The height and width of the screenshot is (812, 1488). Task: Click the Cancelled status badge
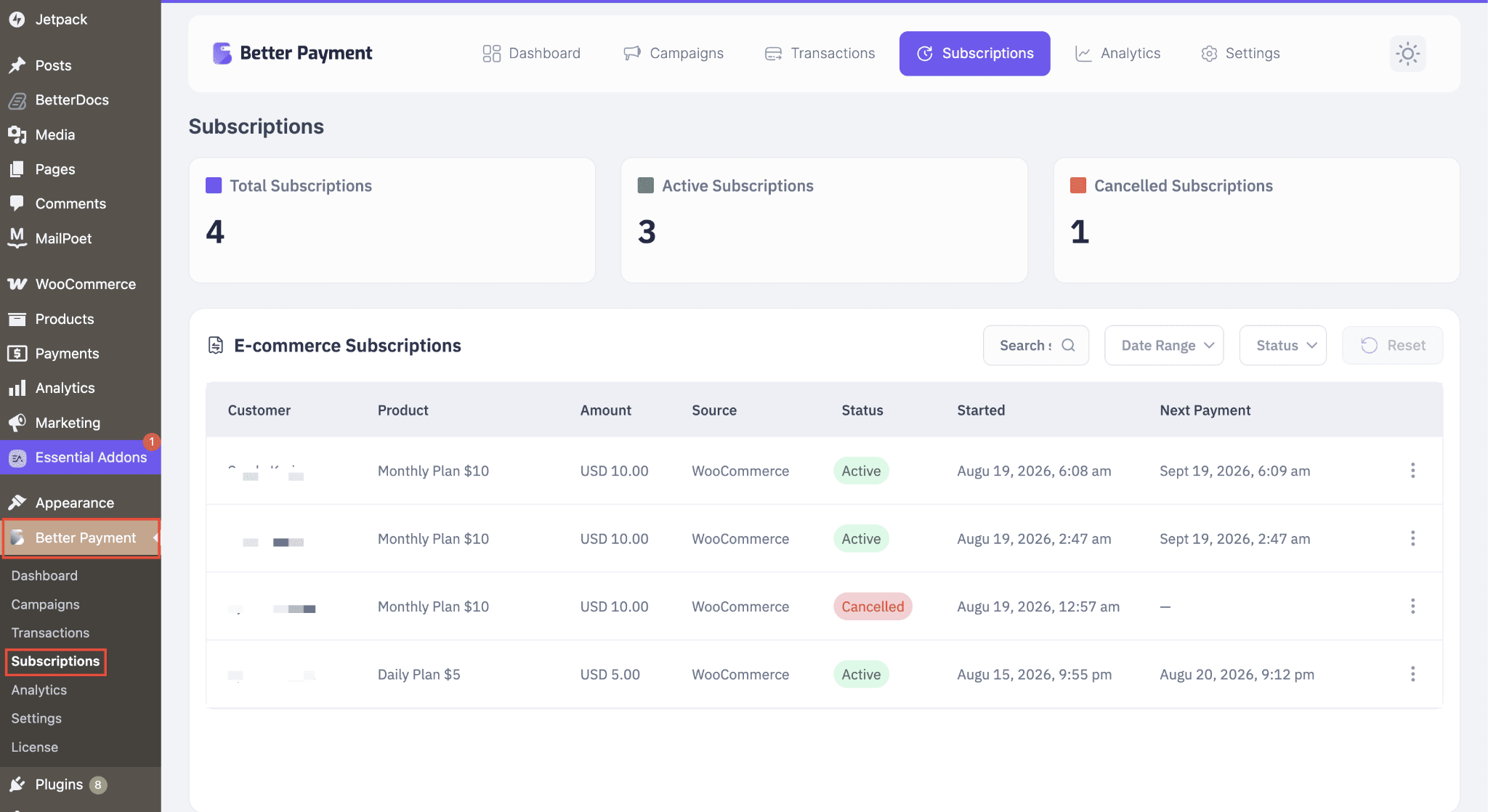pyautogui.click(x=873, y=606)
